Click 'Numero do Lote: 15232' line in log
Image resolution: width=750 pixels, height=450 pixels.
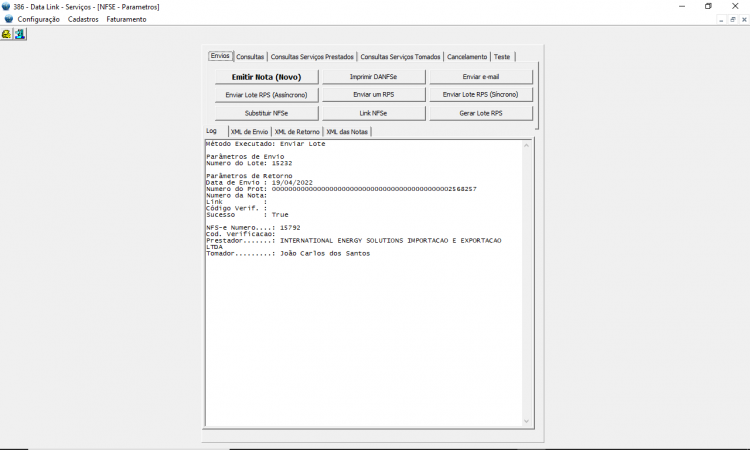click(249, 163)
